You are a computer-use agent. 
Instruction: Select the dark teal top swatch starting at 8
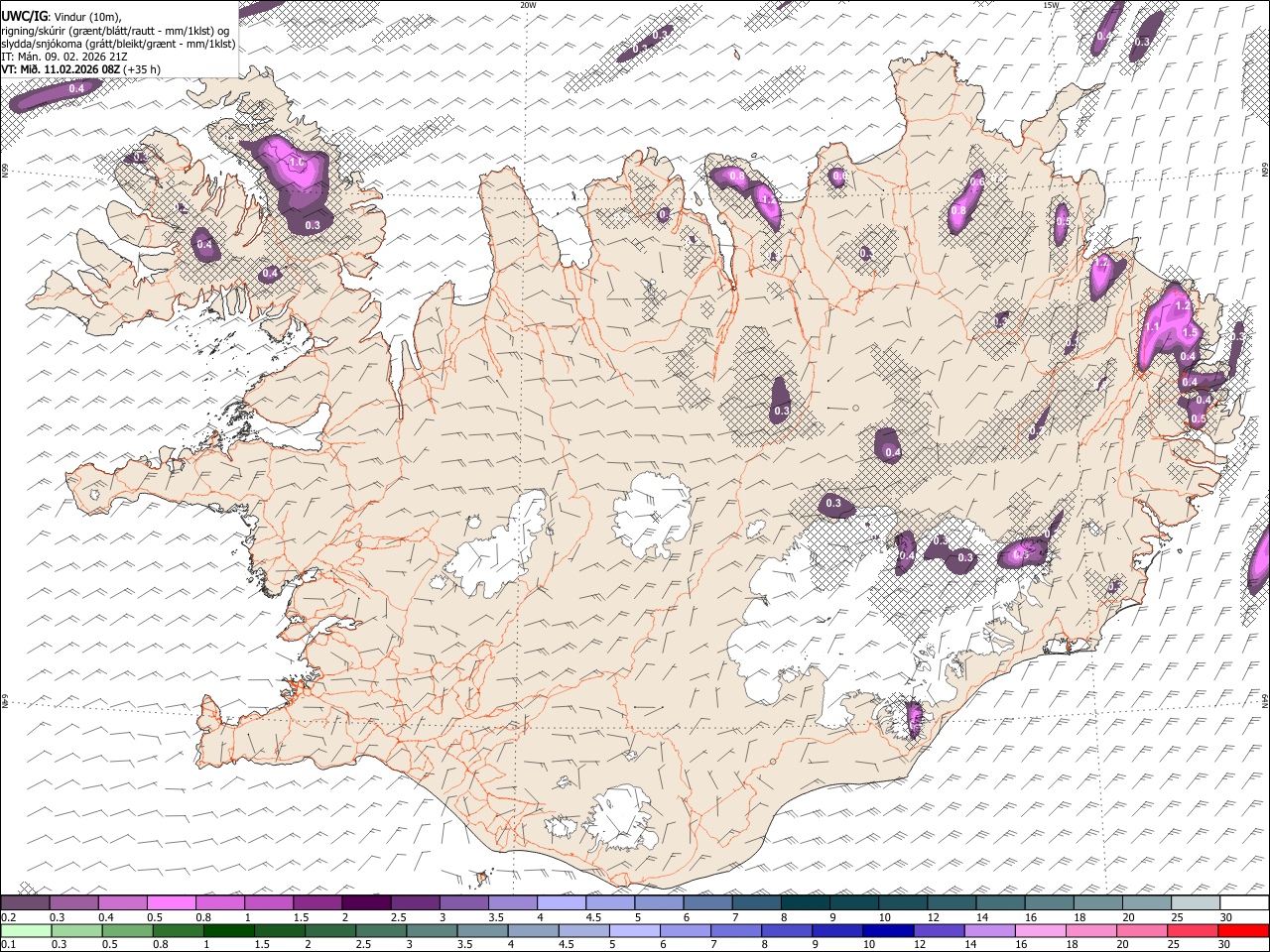(x=806, y=902)
